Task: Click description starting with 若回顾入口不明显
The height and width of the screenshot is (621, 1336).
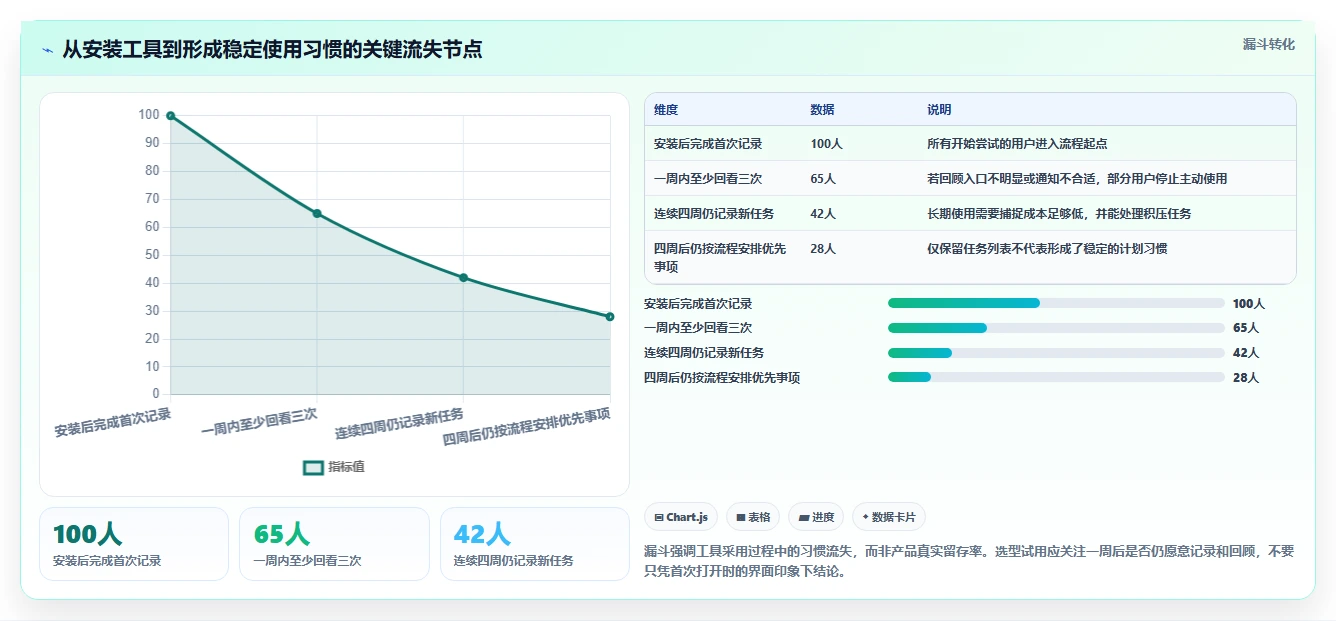Action: click(x=1077, y=179)
